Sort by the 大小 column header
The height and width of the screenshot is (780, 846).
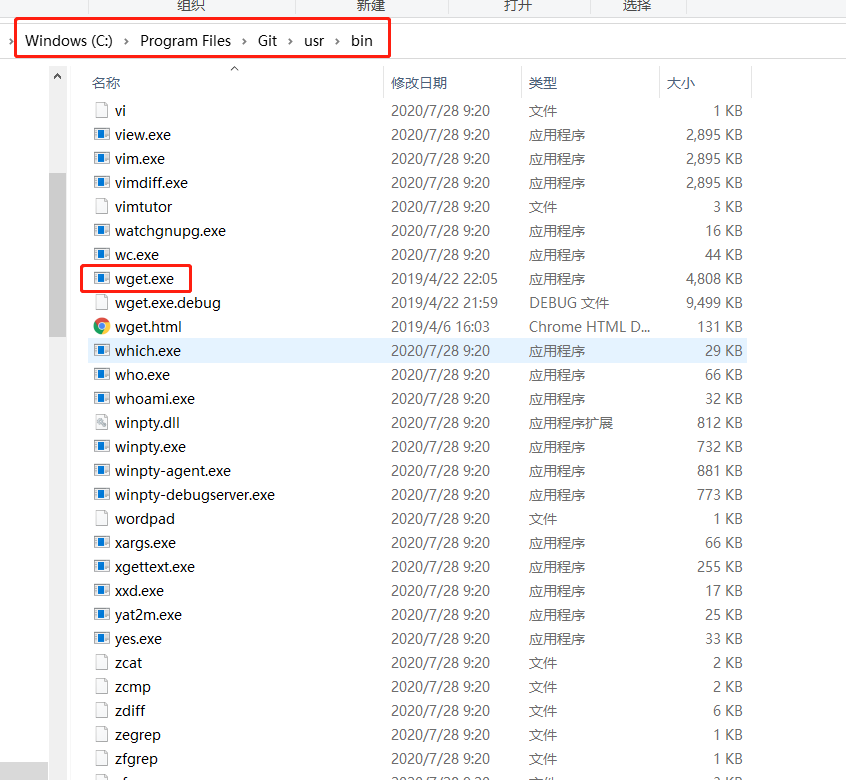tap(681, 83)
